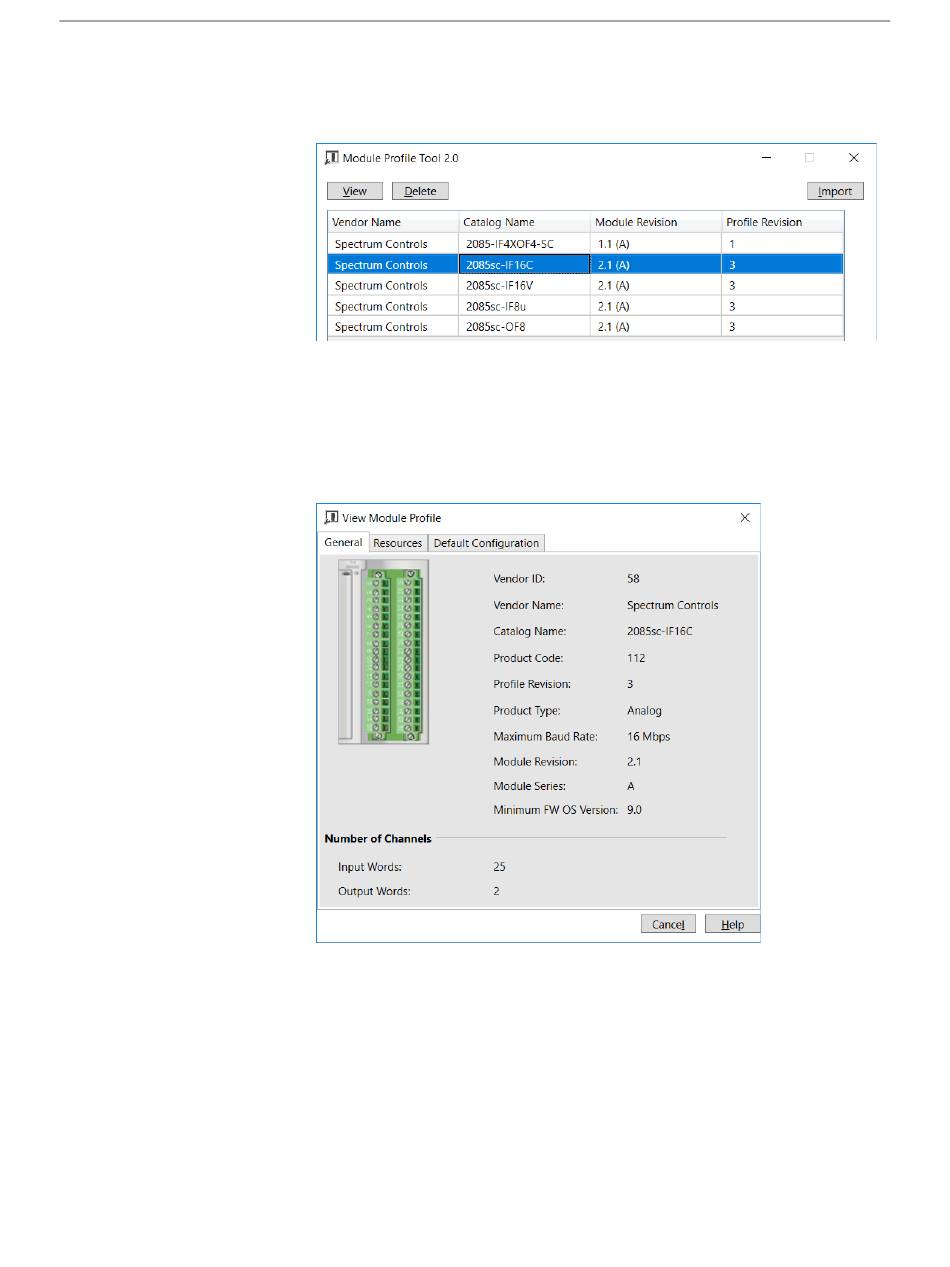Click Cancel in View Module Profile dialog
The width and height of the screenshot is (950, 1267).
pos(668,924)
